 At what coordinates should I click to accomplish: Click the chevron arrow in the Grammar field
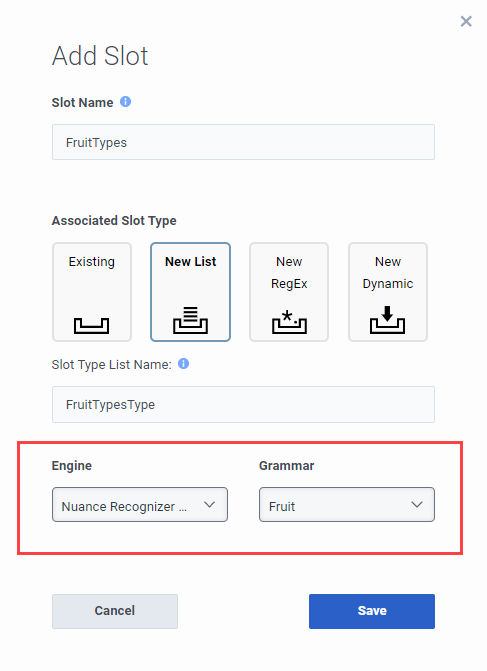417,505
